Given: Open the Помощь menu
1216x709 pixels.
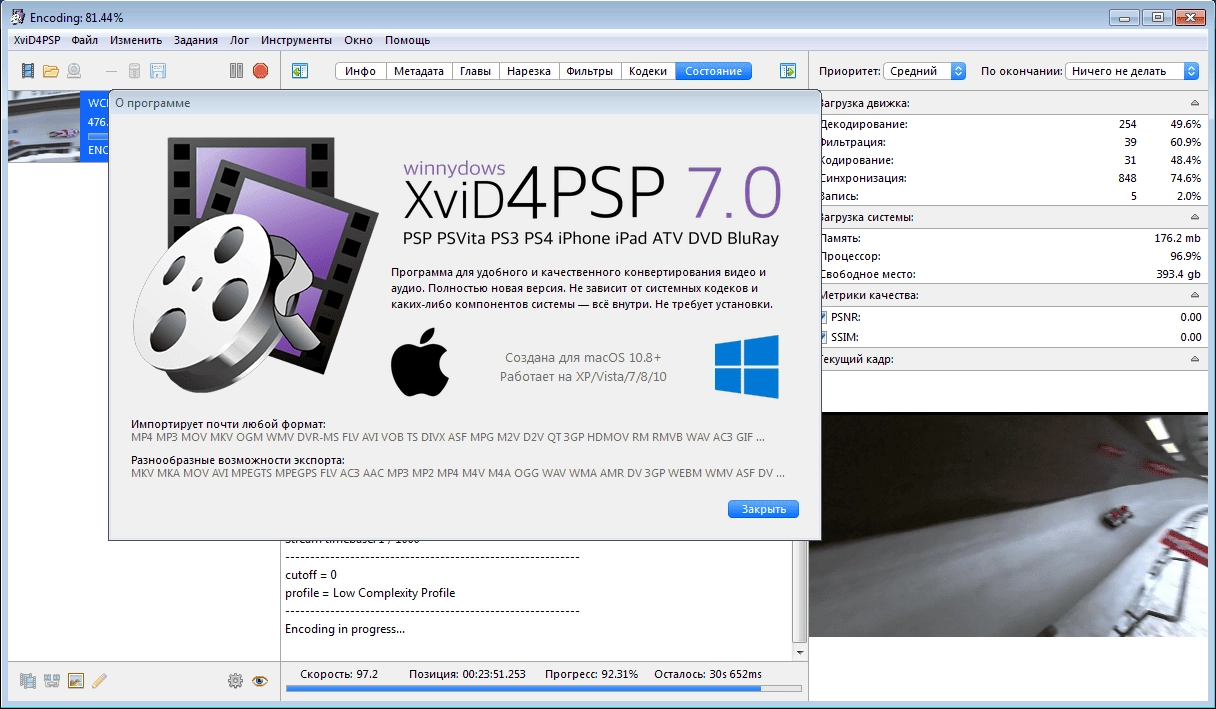Looking at the screenshot, I should (x=407, y=40).
